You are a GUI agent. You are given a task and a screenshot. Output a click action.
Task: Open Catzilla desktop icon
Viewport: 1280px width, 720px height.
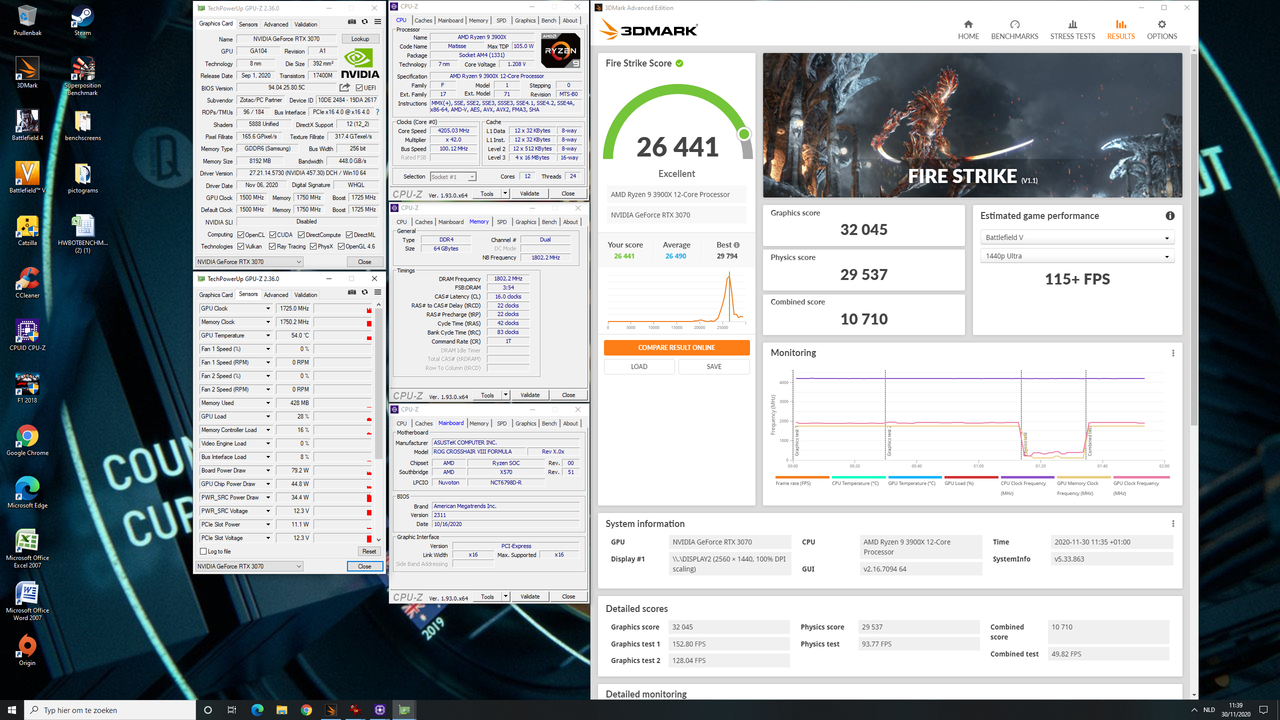(x=27, y=230)
